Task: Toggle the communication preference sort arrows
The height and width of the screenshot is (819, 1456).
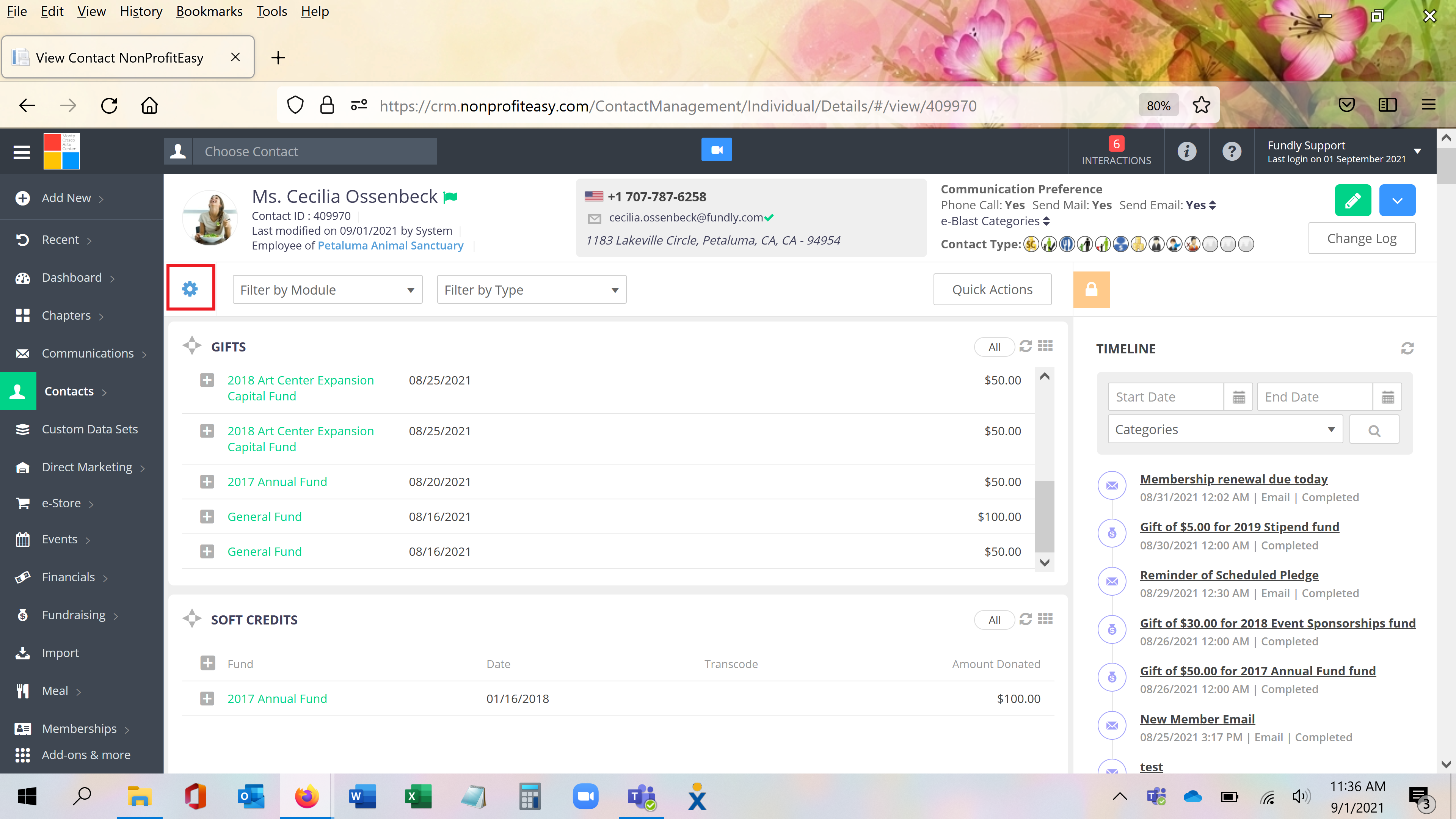Action: 1213,206
